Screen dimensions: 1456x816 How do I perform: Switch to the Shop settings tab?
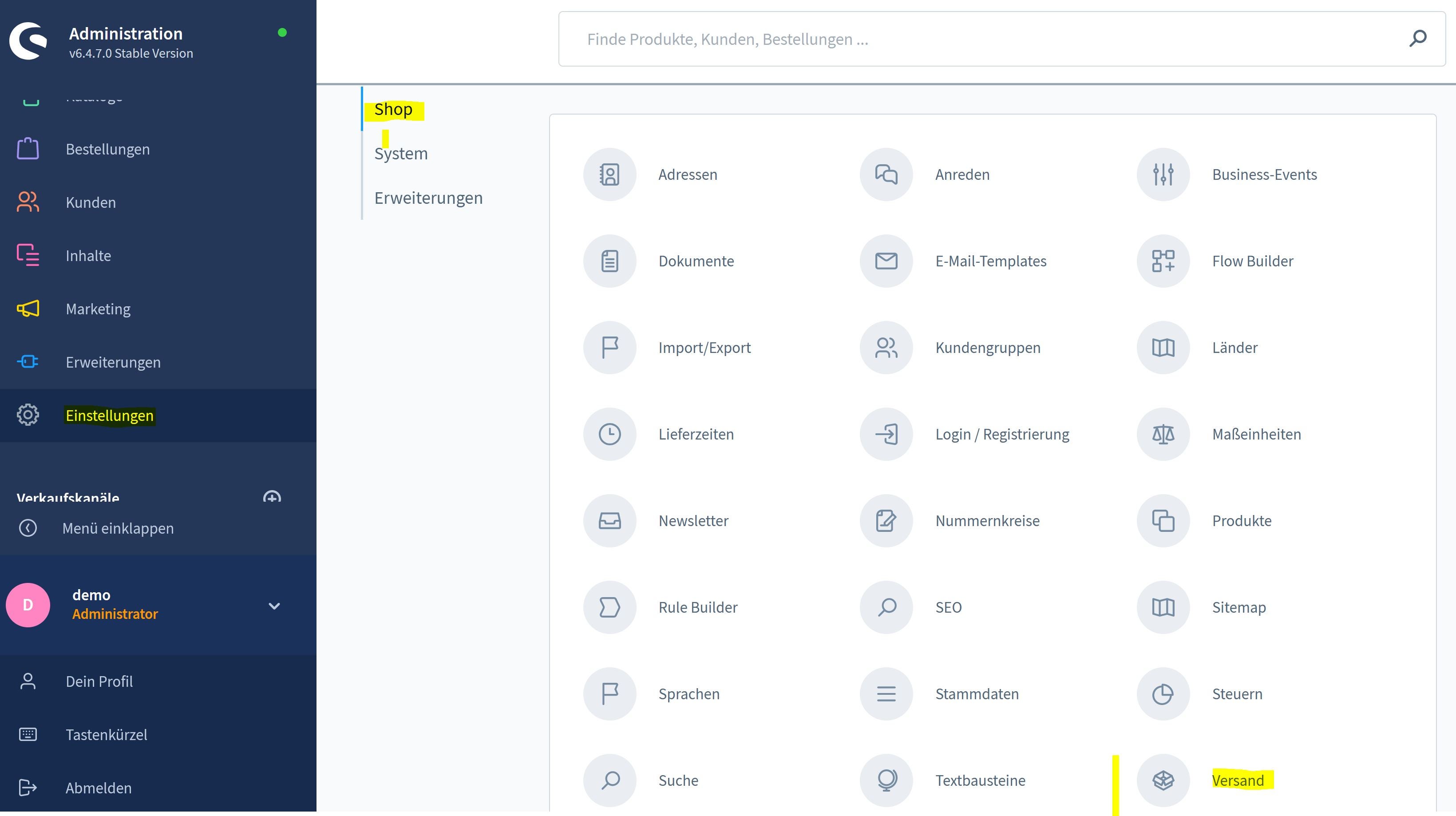point(393,108)
